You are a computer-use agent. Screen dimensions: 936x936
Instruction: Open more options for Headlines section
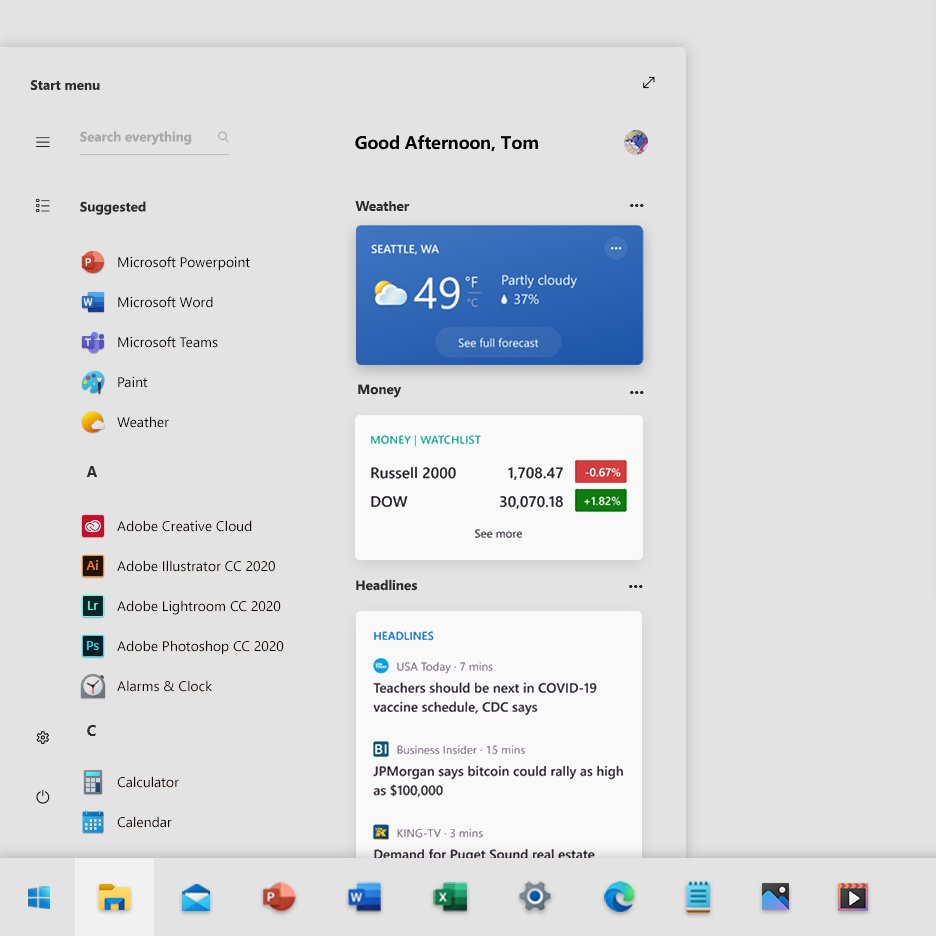coord(636,586)
